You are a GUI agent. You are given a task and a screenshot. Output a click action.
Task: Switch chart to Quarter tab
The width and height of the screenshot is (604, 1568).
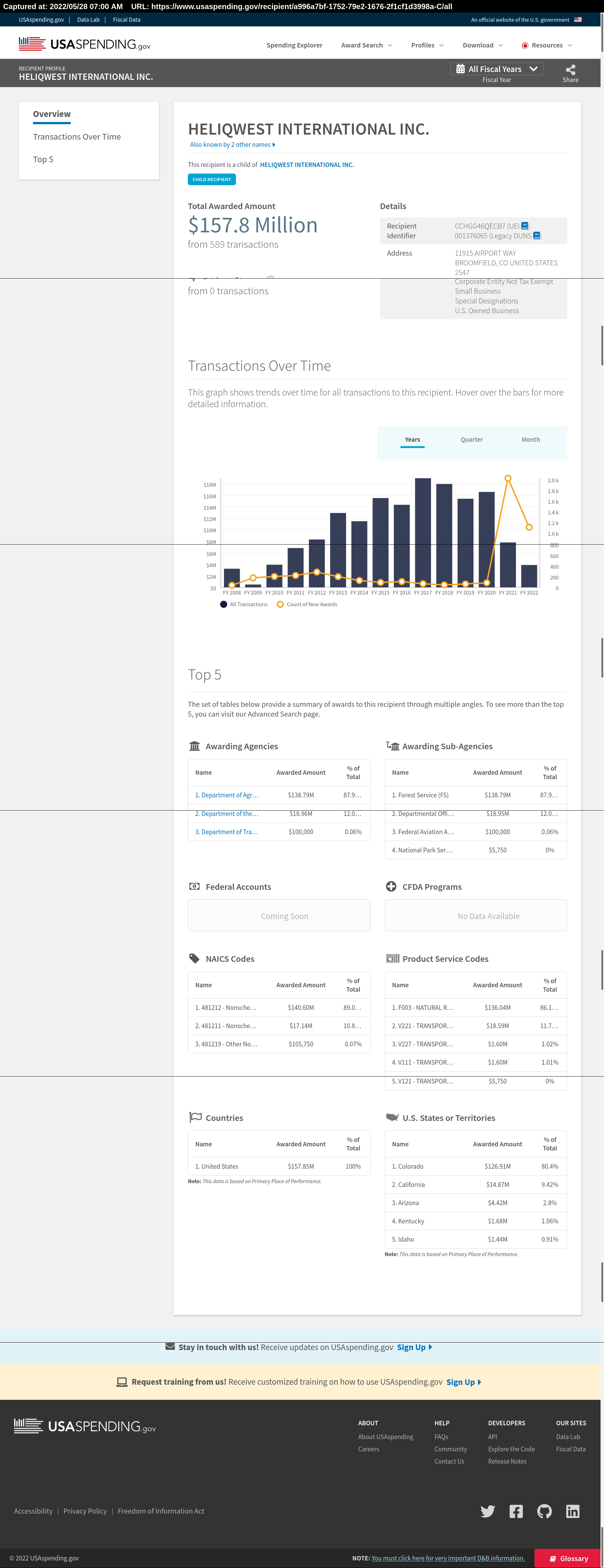[471, 440]
